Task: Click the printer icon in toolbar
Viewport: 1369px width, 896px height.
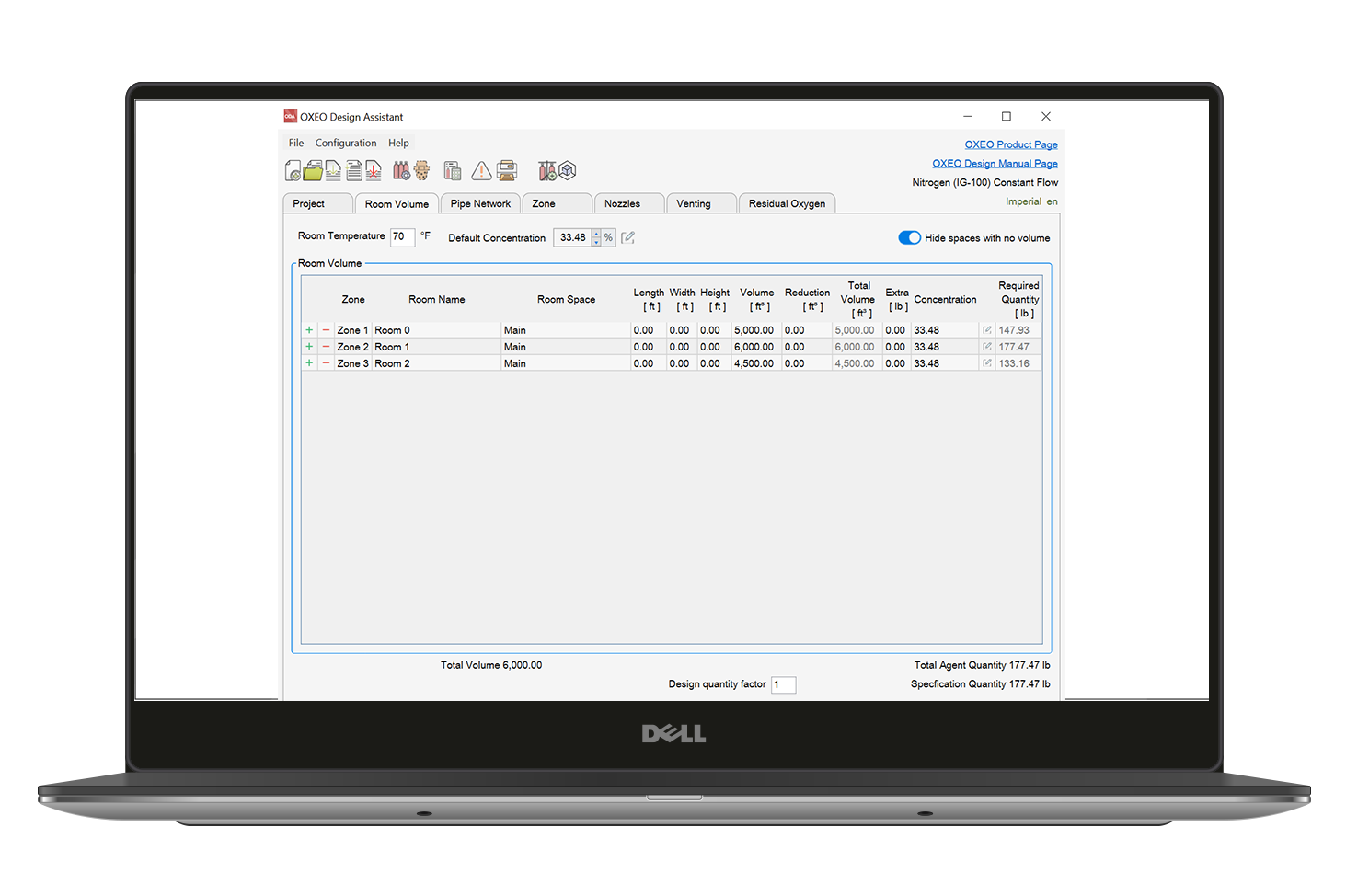Action: pyautogui.click(x=507, y=171)
